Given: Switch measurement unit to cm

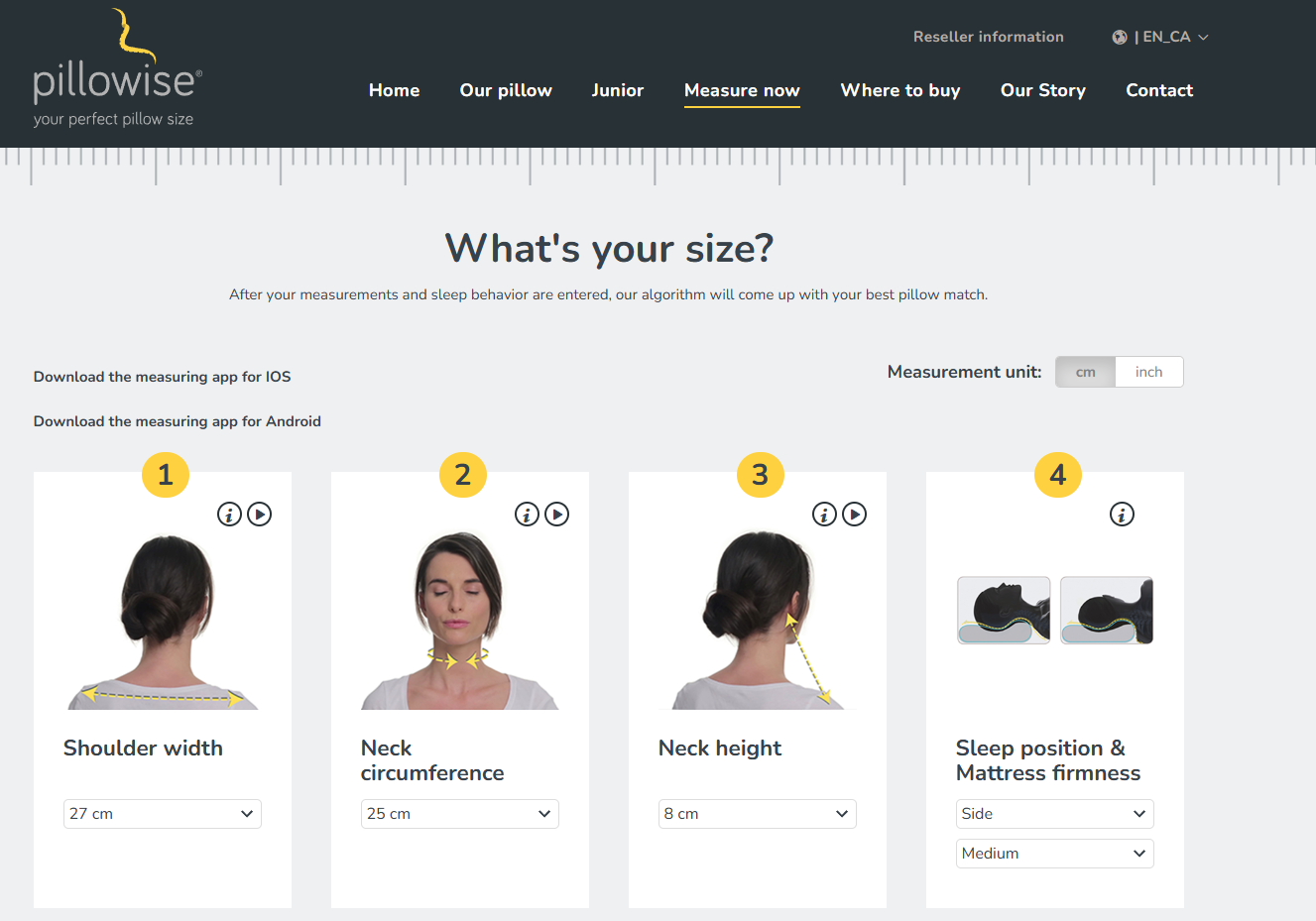Looking at the screenshot, I should (1086, 372).
